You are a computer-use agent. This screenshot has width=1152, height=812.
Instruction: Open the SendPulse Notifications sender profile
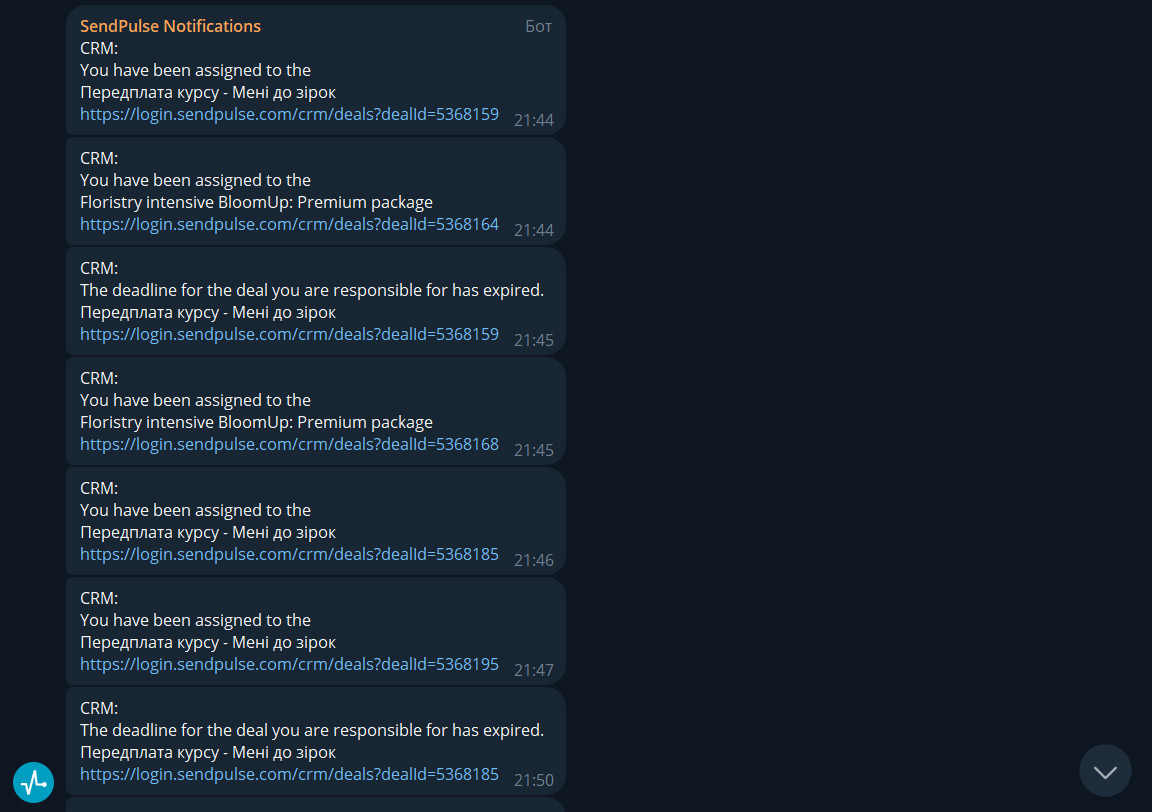[170, 26]
